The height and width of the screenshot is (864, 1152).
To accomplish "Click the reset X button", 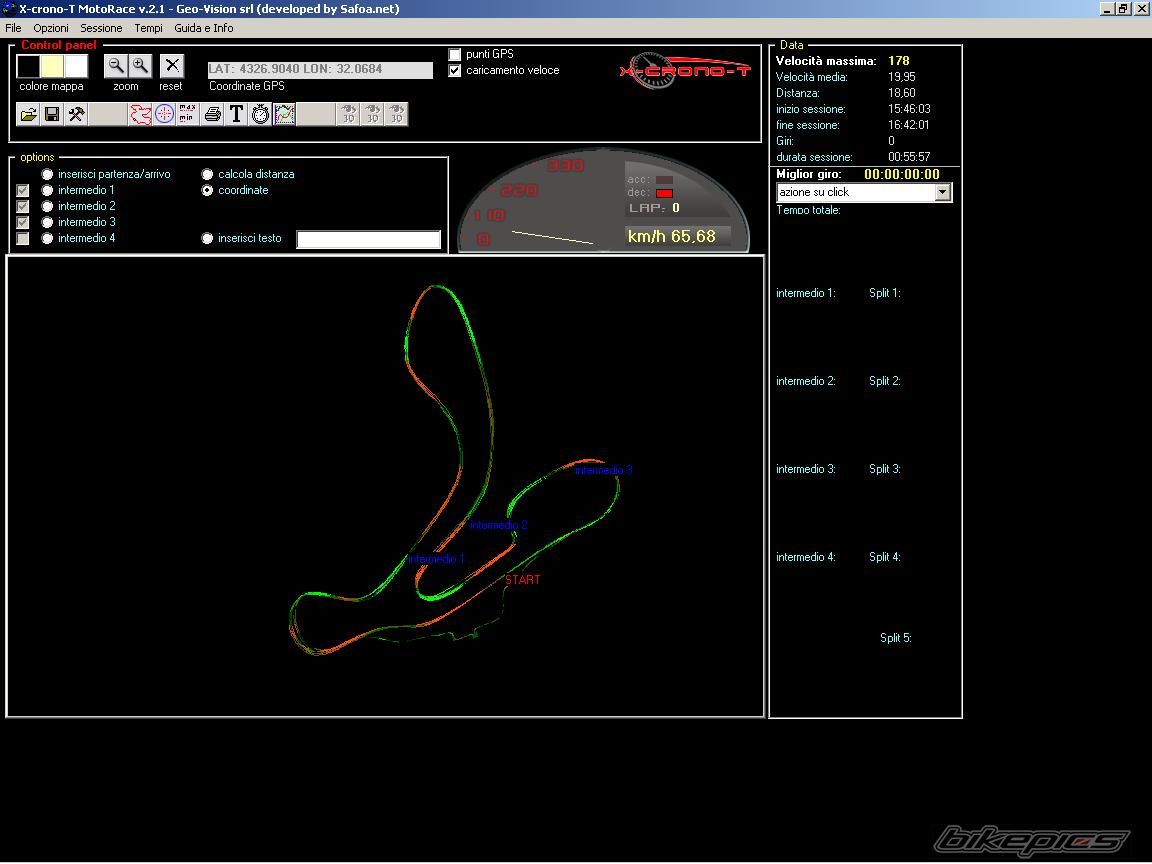I will tap(172, 66).
